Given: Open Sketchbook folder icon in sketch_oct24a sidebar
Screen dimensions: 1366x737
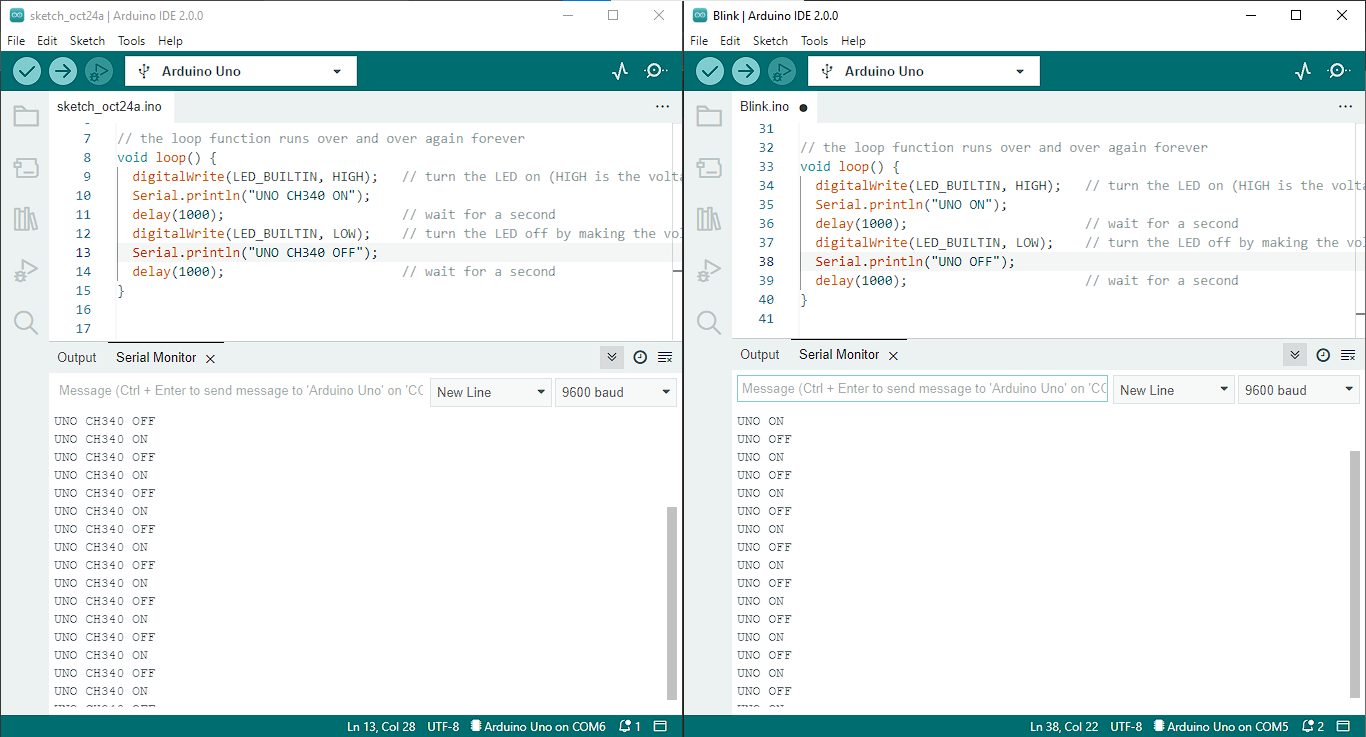Looking at the screenshot, I should point(26,117).
